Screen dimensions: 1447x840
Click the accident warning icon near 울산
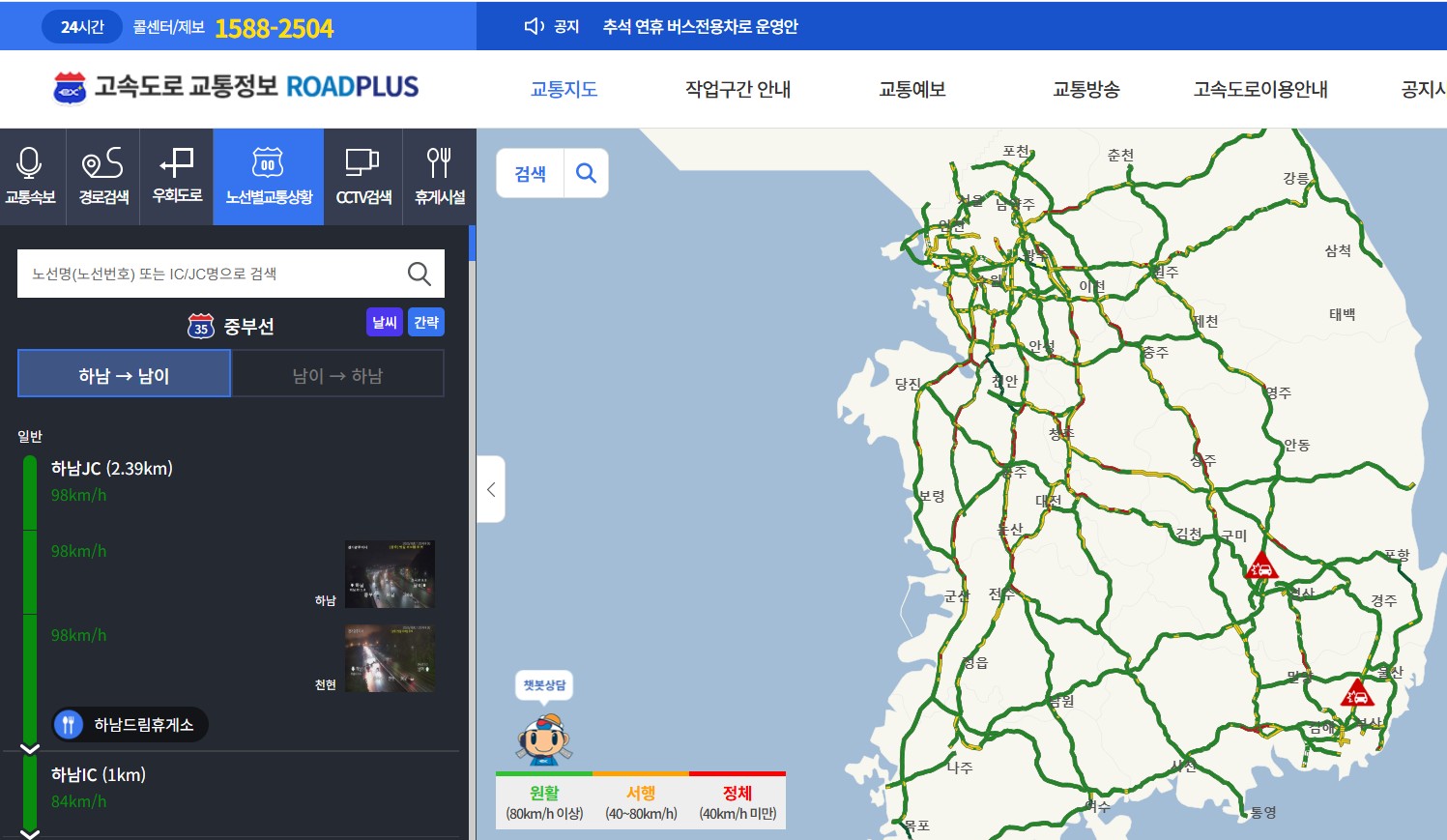(1357, 693)
